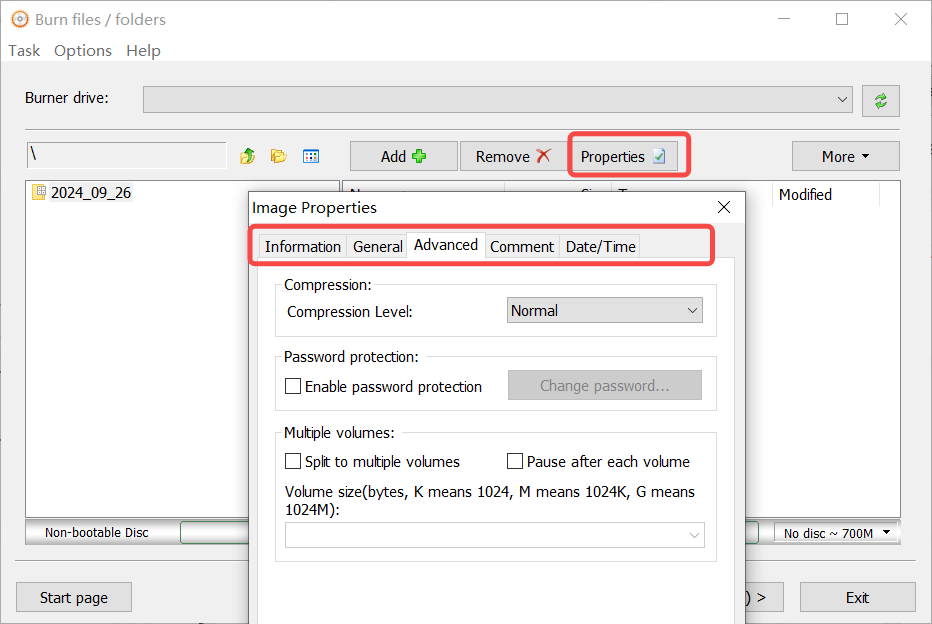This screenshot has height=624, width=932.
Task: Enable password protection checkbox
Action: click(x=293, y=386)
